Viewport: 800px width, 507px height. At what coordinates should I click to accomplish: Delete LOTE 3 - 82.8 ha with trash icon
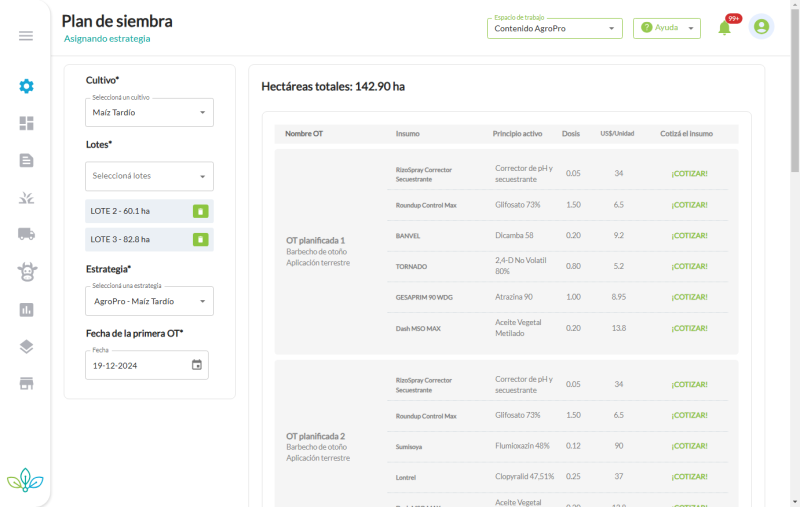click(x=201, y=239)
